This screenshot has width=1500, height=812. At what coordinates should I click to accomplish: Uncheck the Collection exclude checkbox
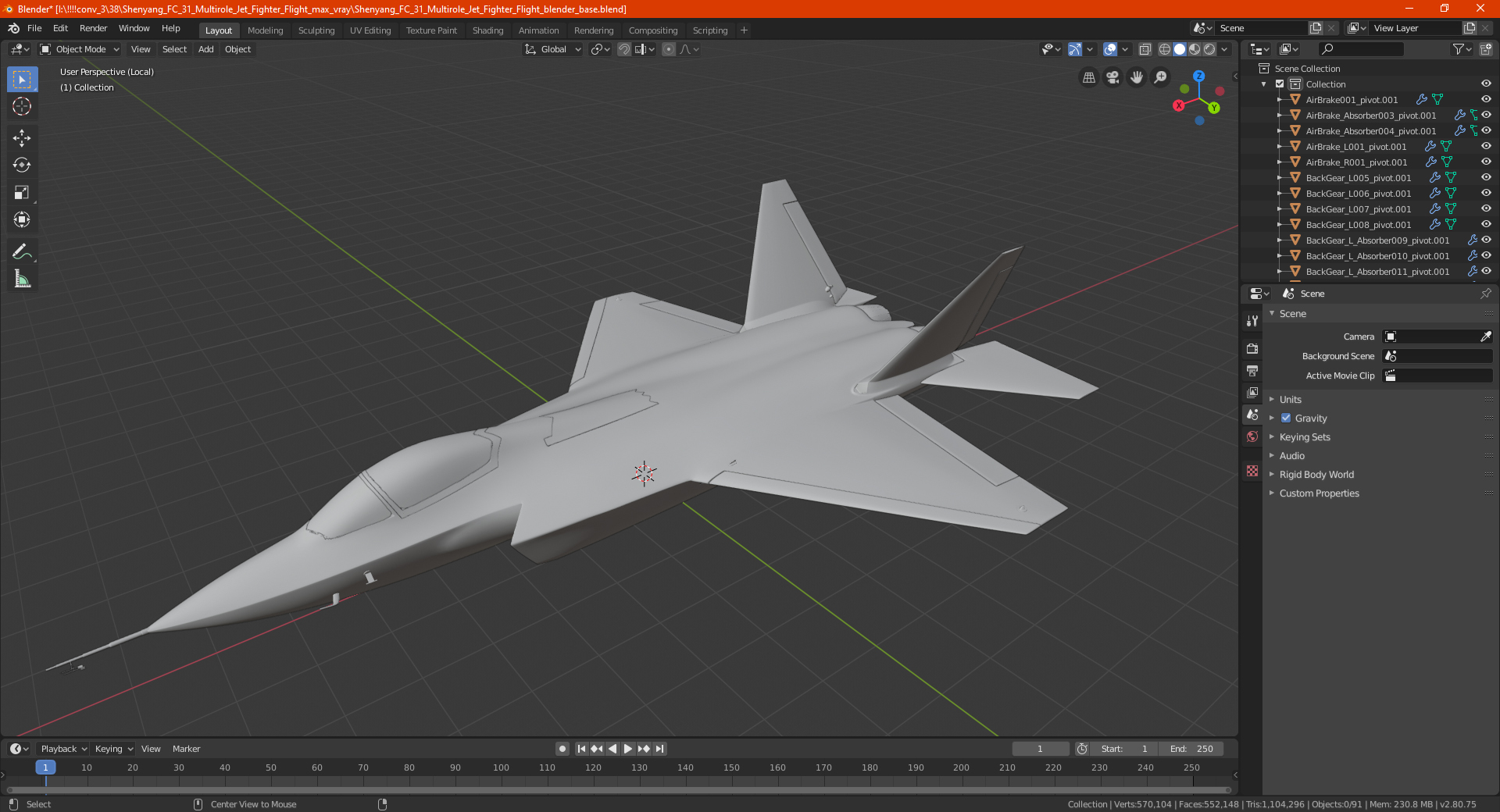[1280, 84]
